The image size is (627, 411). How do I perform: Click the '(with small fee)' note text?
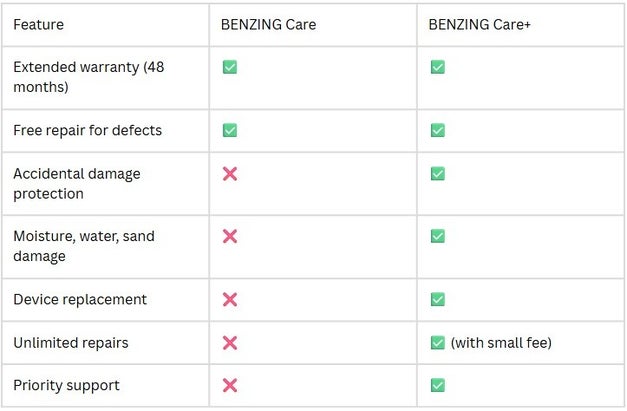pyautogui.click(x=501, y=343)
